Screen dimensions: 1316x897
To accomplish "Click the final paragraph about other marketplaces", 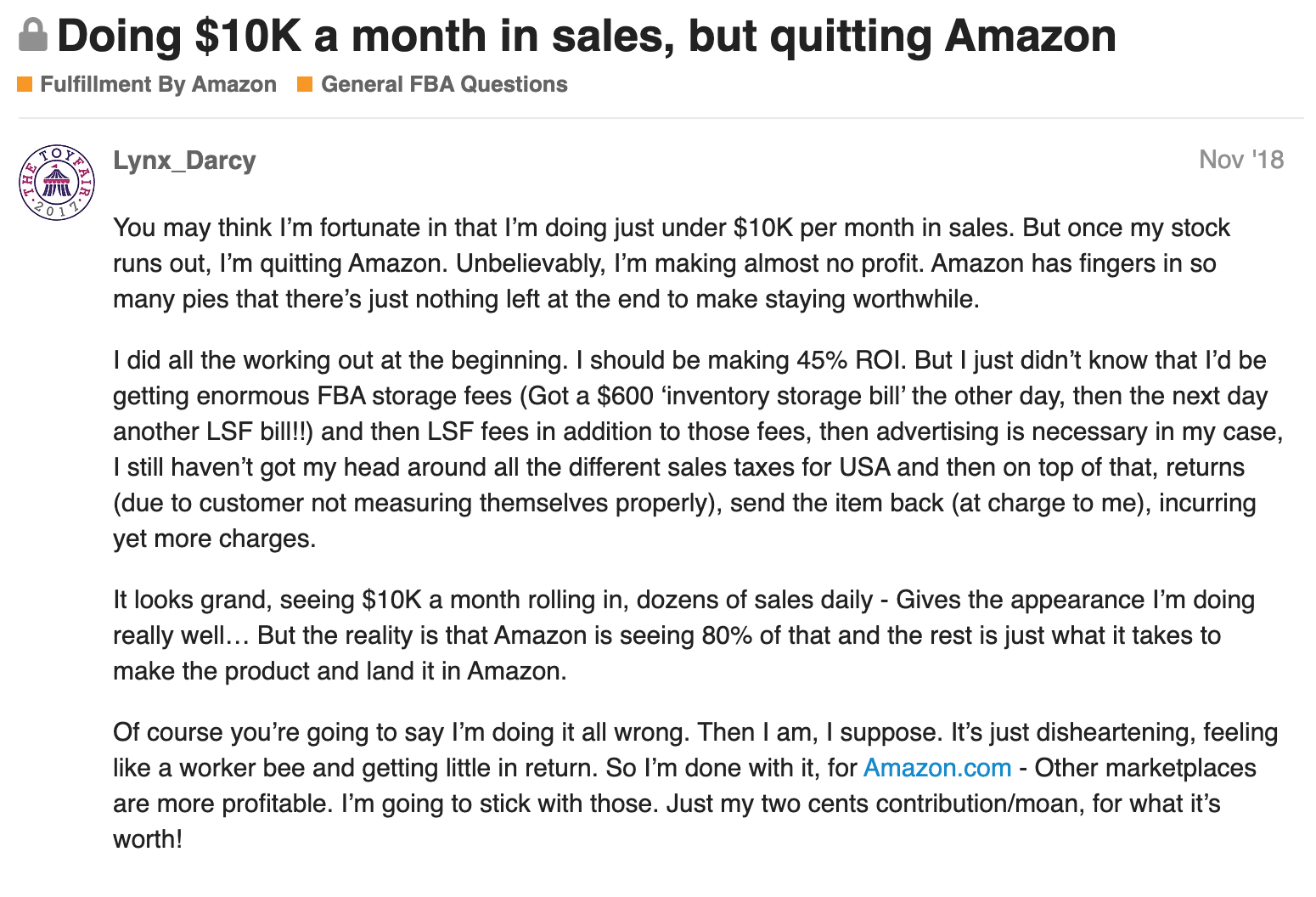I will coord(695,786).
